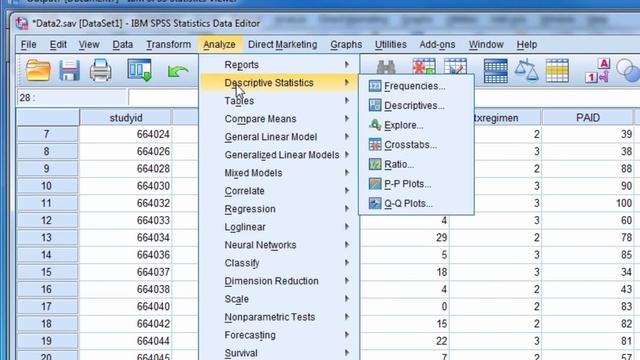Click the Crosstabs menu icon

pos(375,144)
